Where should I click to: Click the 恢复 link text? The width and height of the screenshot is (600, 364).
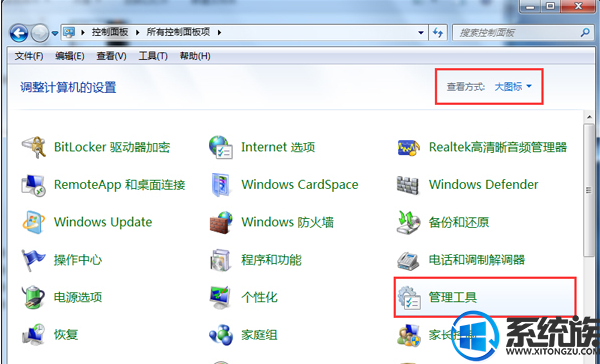(66, 335)
